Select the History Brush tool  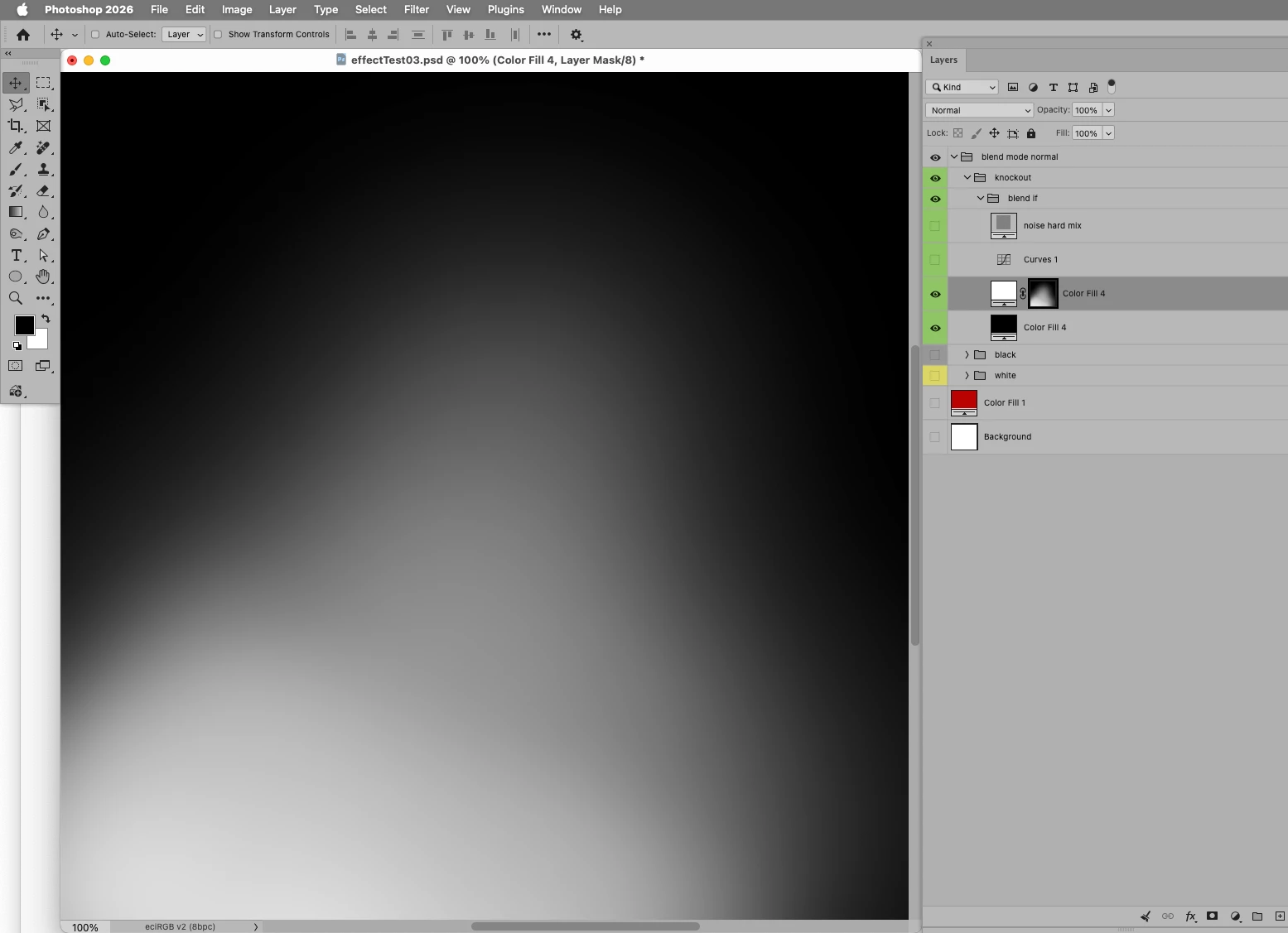click(x=16, y=190)
